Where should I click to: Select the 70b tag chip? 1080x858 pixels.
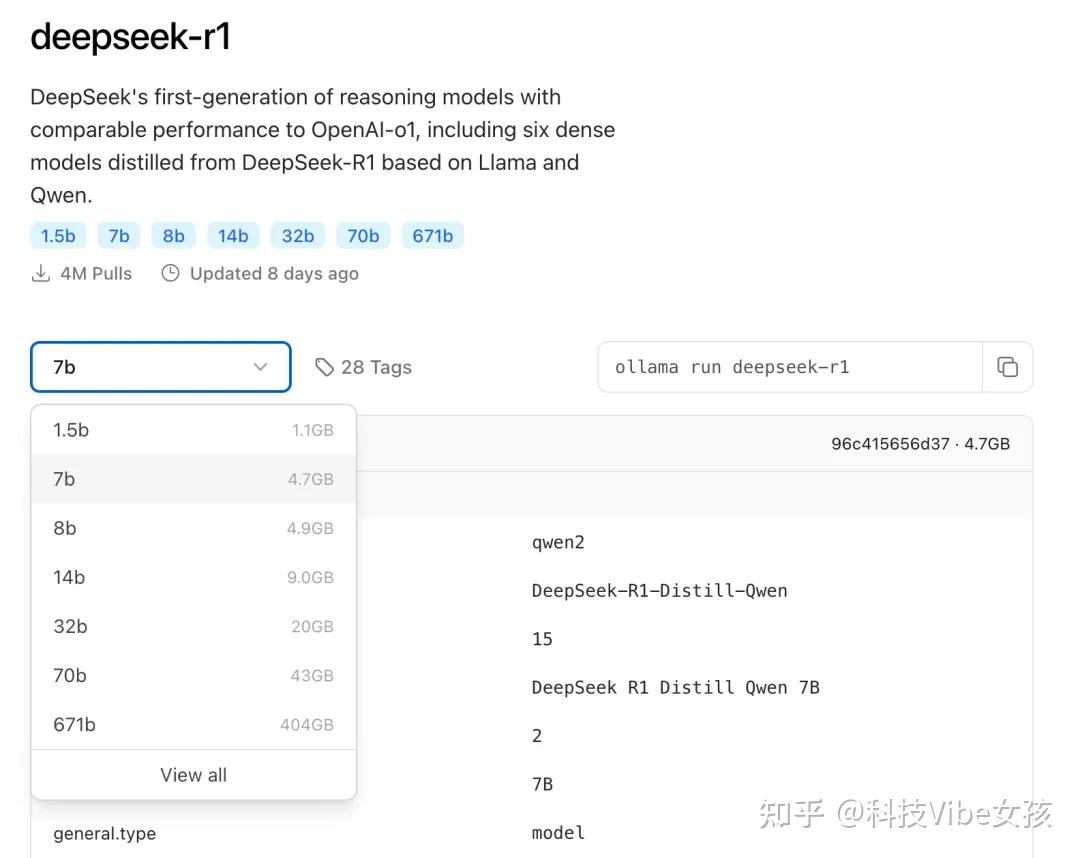[362, 235]
